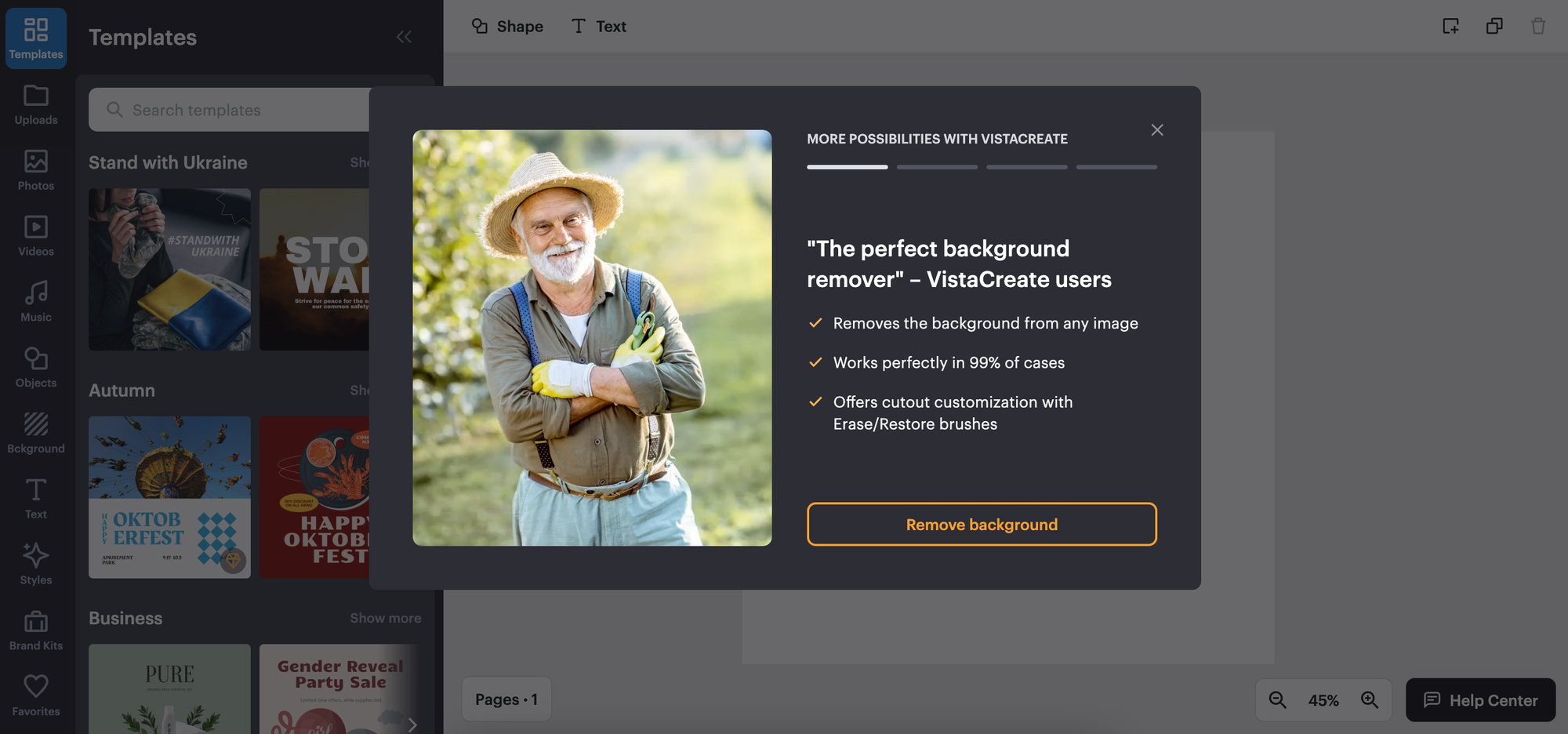Viewport: 1568px width, 734px height.
Task: Add a new page with the add-page icon
Action: tap(1451, 26)
